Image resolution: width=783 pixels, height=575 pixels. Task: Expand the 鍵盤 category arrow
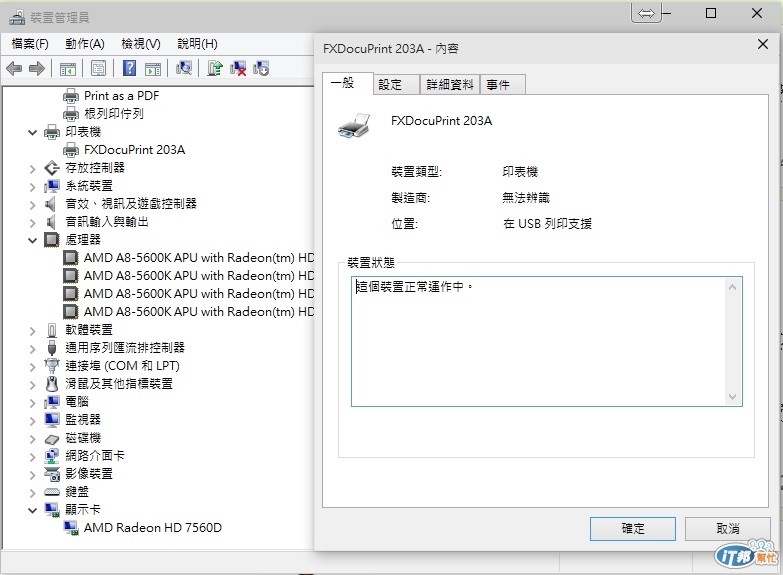click(x=32, y=492)
